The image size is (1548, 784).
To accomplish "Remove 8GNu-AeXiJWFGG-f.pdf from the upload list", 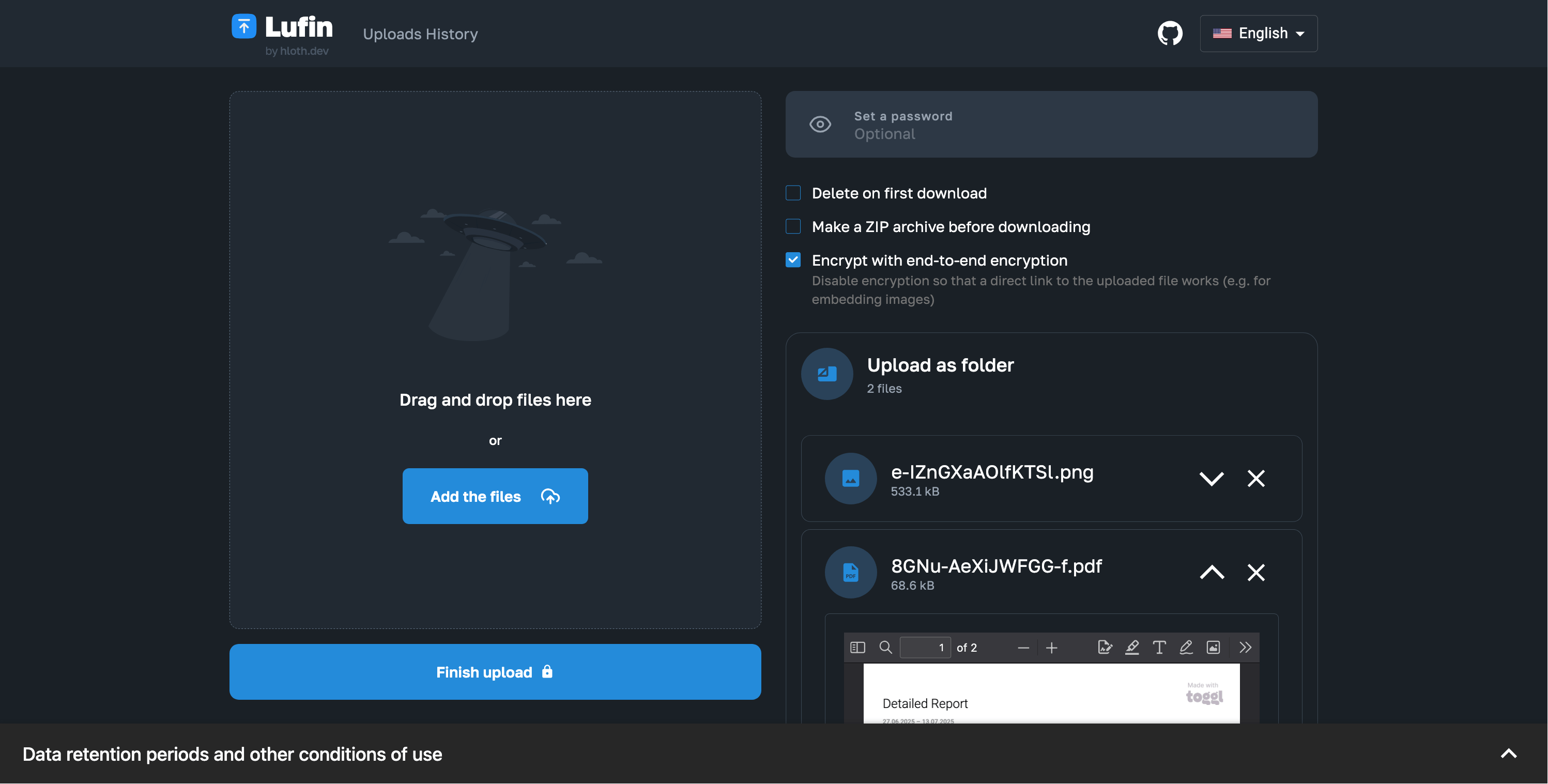I will pos(1256,572).
